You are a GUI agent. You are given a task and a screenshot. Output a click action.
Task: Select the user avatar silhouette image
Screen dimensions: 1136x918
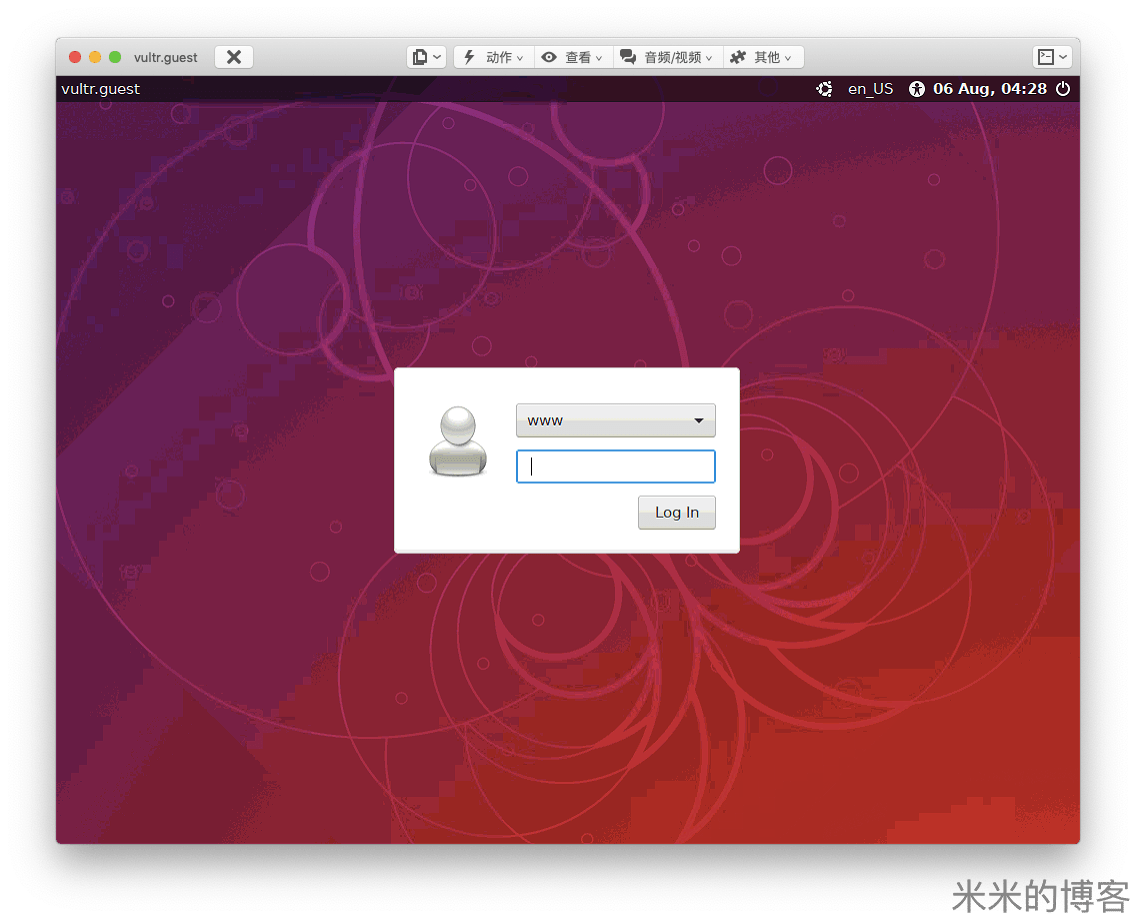coord(458,440)
